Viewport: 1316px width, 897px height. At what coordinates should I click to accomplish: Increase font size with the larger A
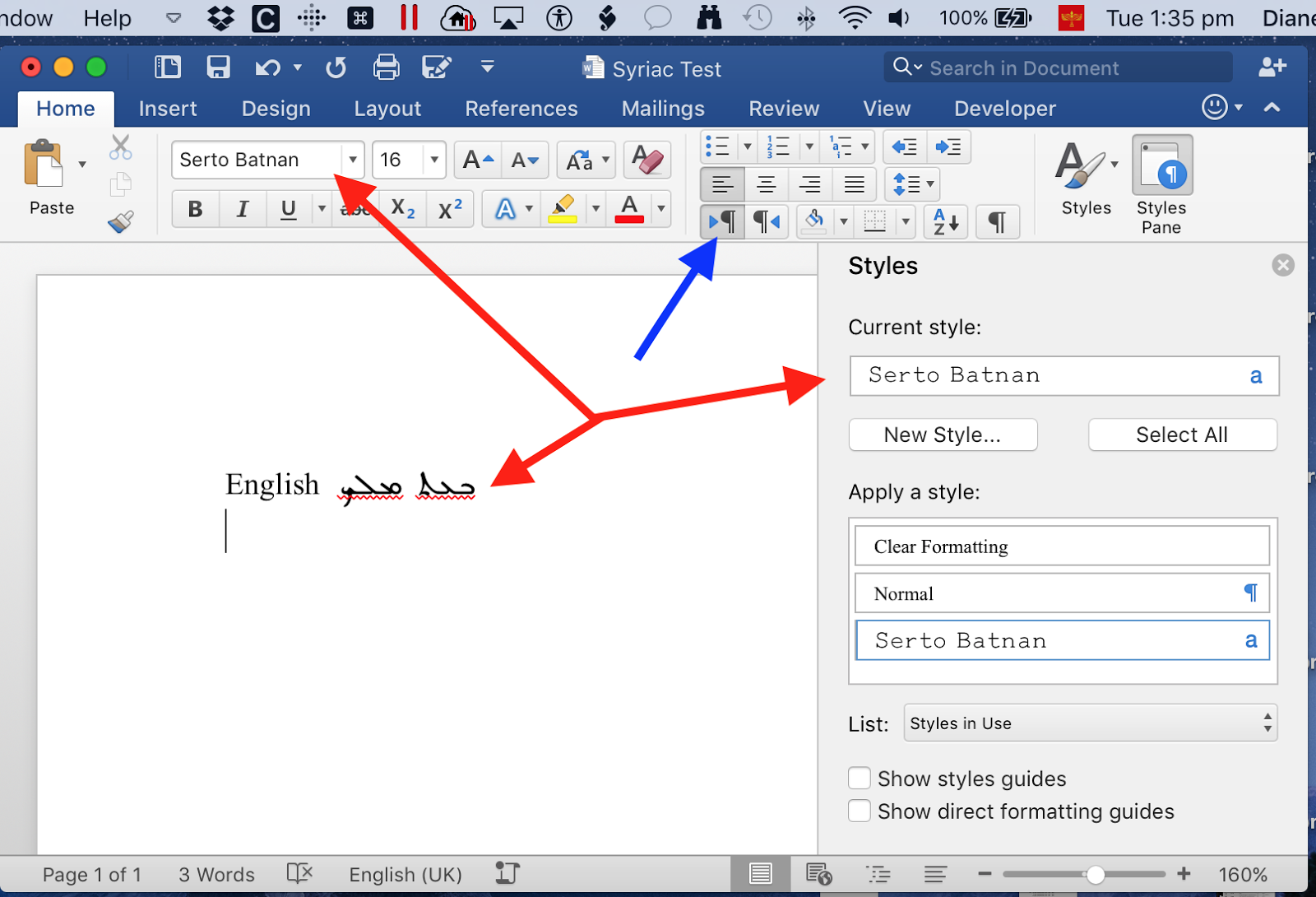(x=478, y=160)
